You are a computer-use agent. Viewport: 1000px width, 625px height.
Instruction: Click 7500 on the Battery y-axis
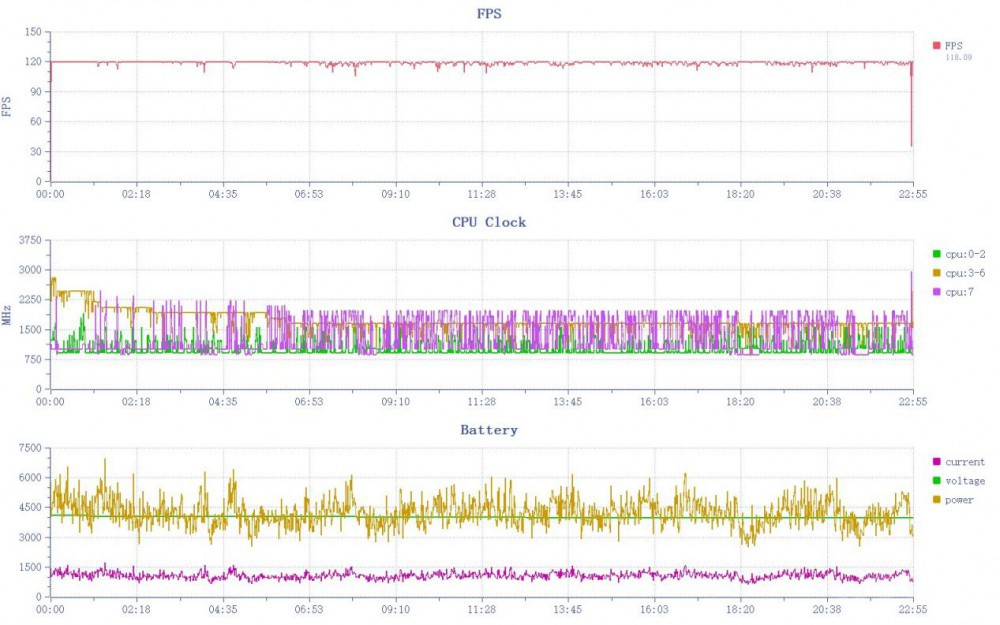tap(31, 448)
